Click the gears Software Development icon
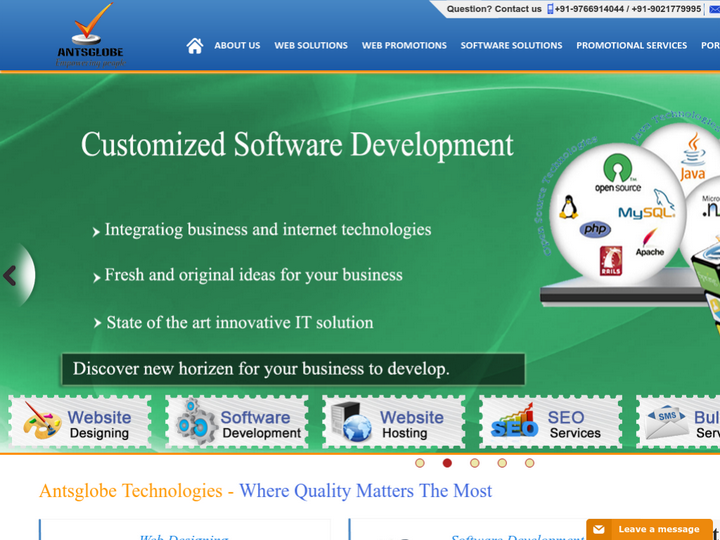Viewport: 720px width, 540px height. pyautogui.click(x=197, y=422)
